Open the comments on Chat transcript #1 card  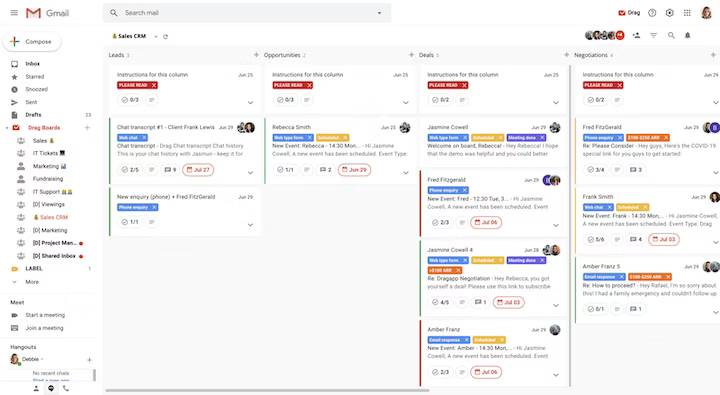170,170
